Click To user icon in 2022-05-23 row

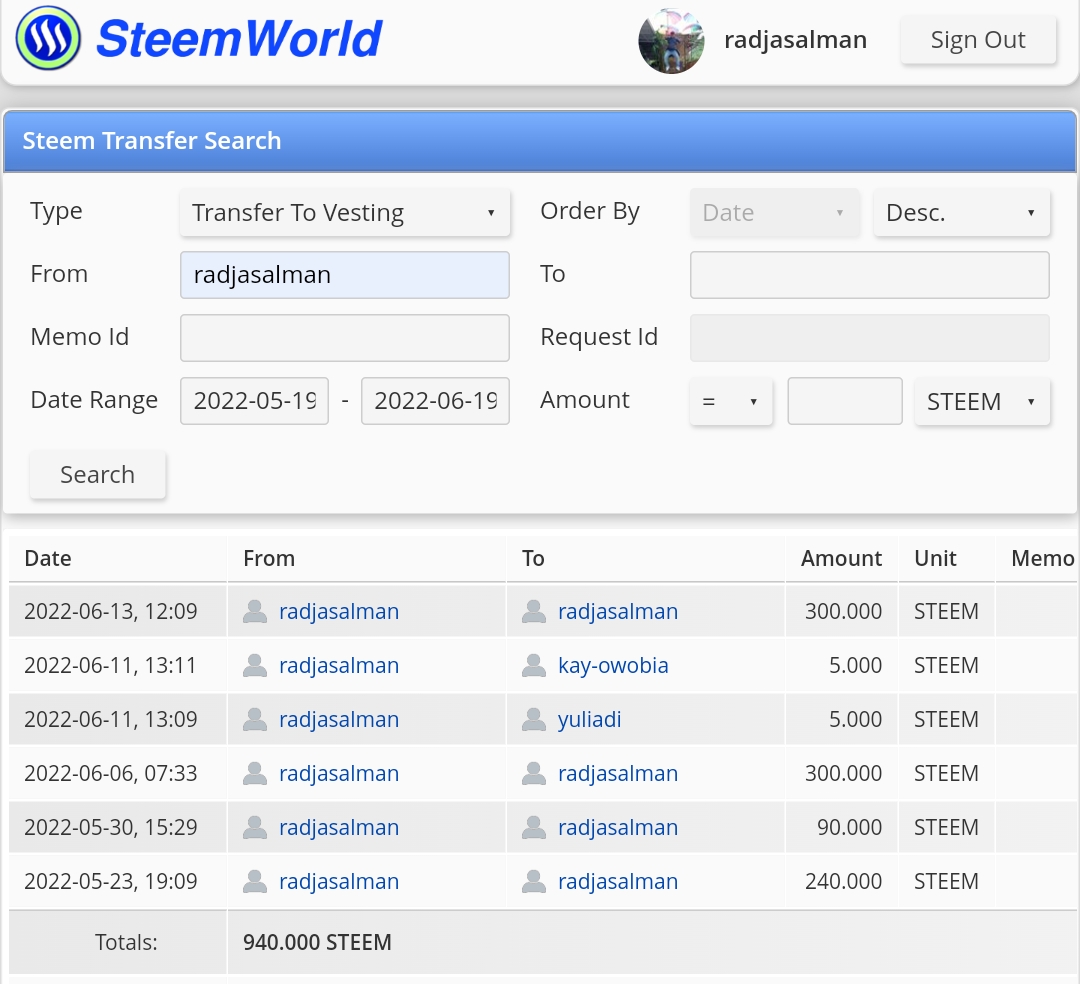pyautogui.click(x=534, y=881)
